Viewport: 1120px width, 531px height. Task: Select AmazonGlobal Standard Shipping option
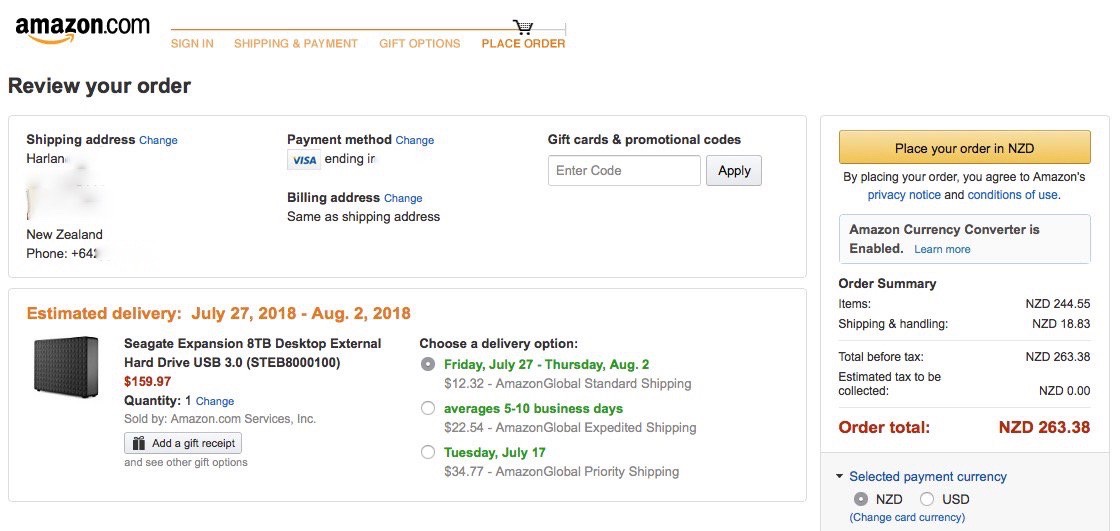coord(428,364)
